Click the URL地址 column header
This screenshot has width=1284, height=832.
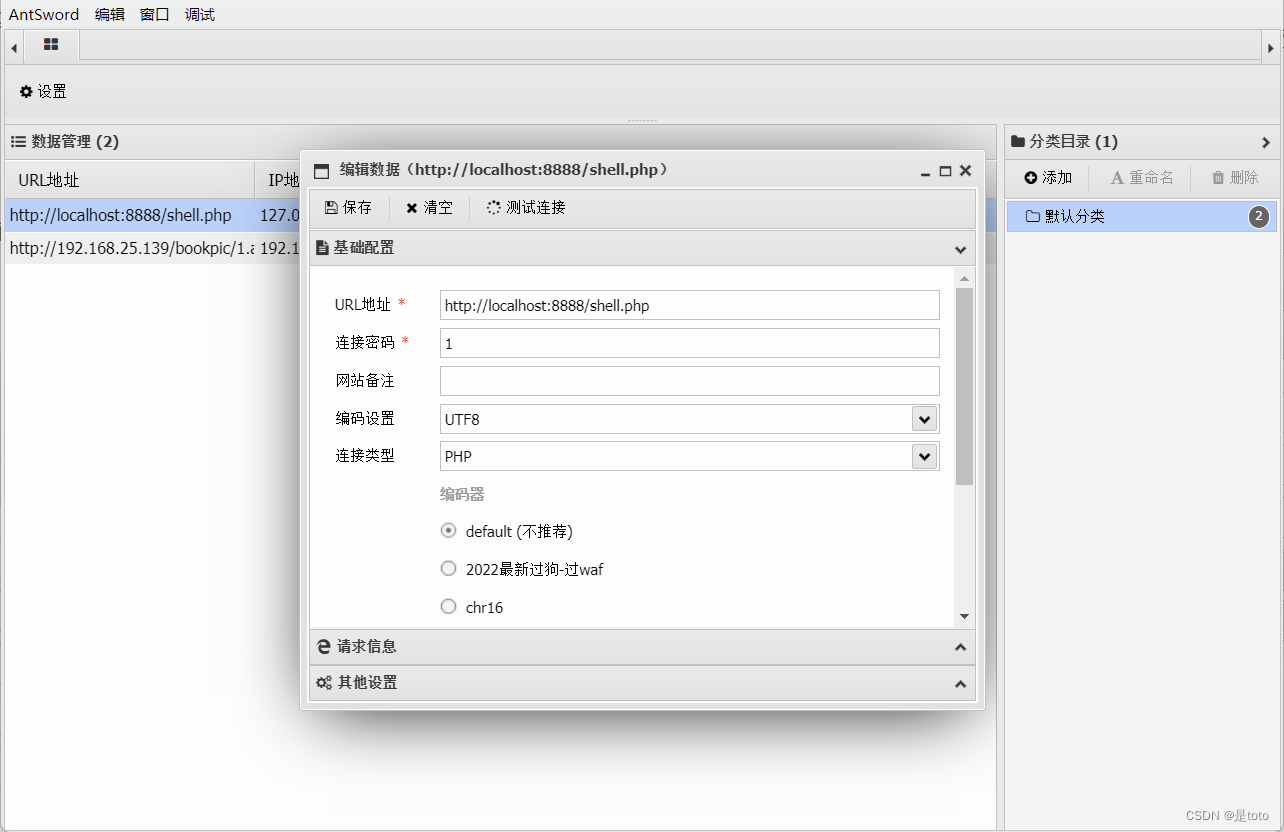click(x=130, y=180)
